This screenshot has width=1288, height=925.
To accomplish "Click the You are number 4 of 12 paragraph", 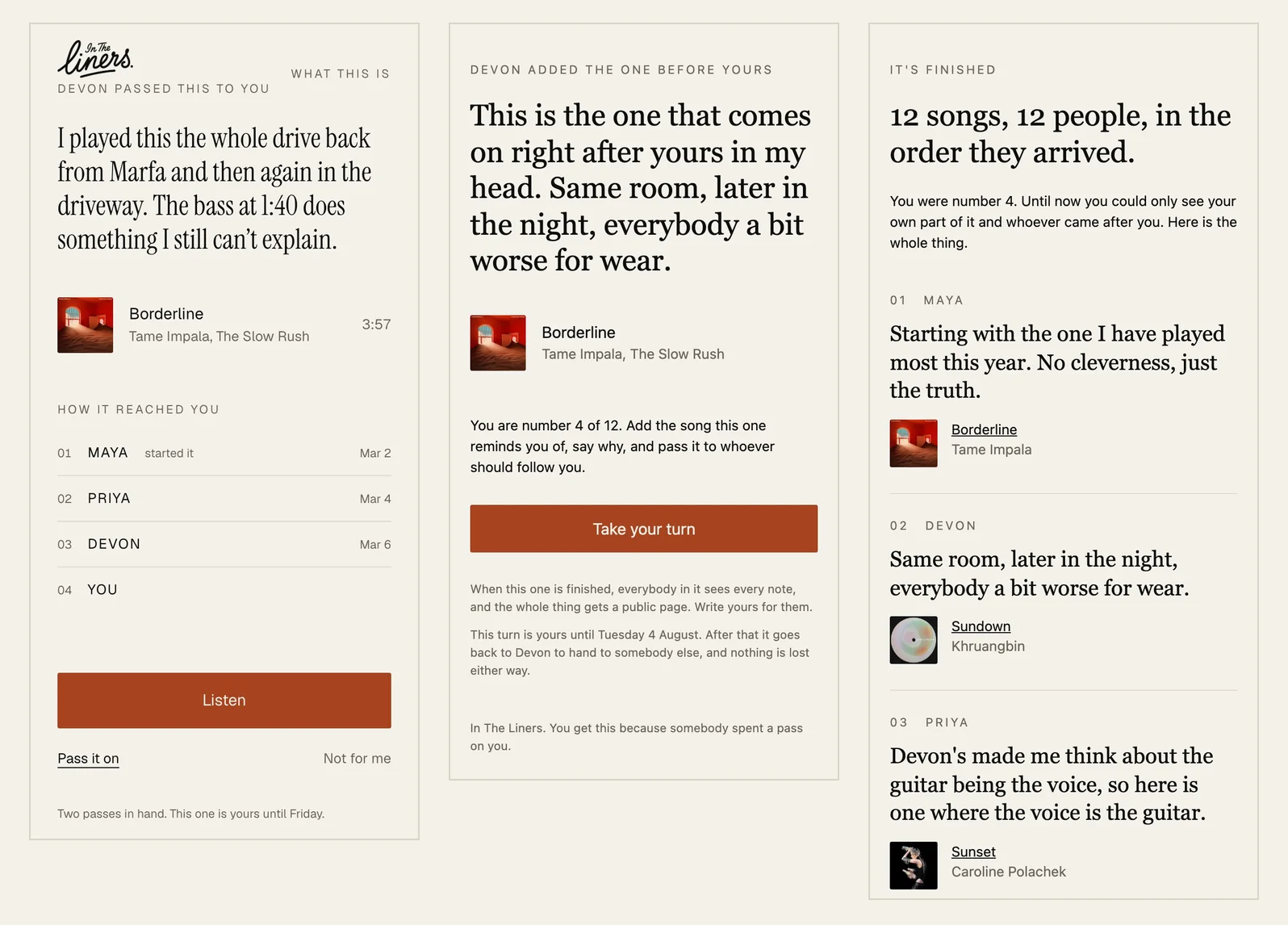I will (x=622, y=446).
